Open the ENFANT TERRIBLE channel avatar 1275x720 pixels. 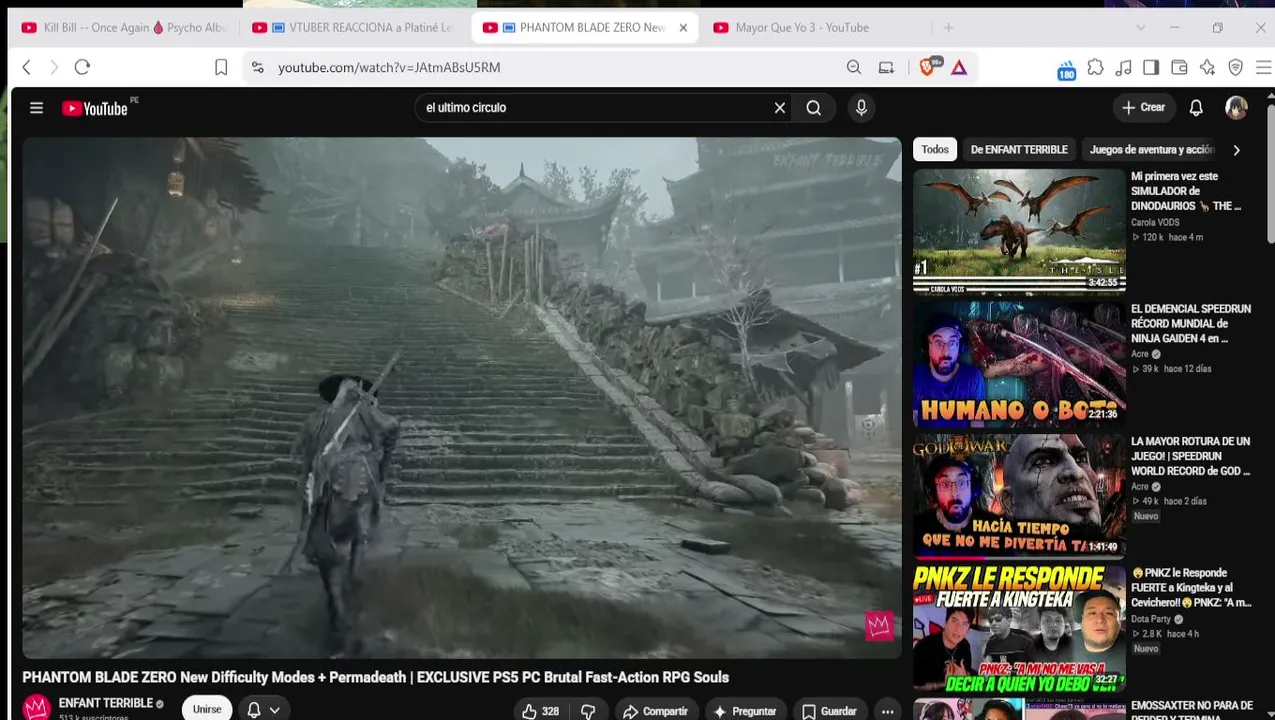coord(37,708)
